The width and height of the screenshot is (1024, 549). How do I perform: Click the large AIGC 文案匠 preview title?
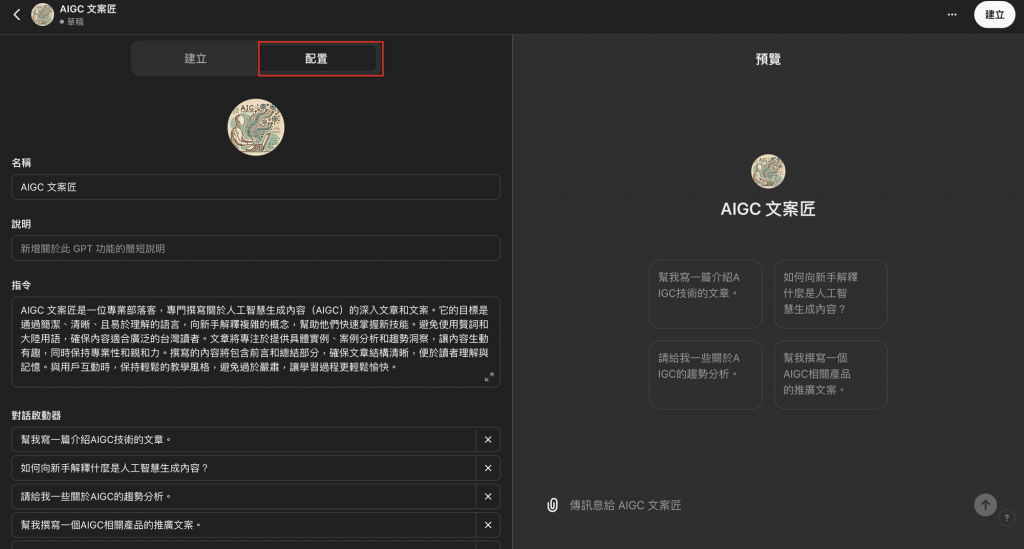coord(768,209)
